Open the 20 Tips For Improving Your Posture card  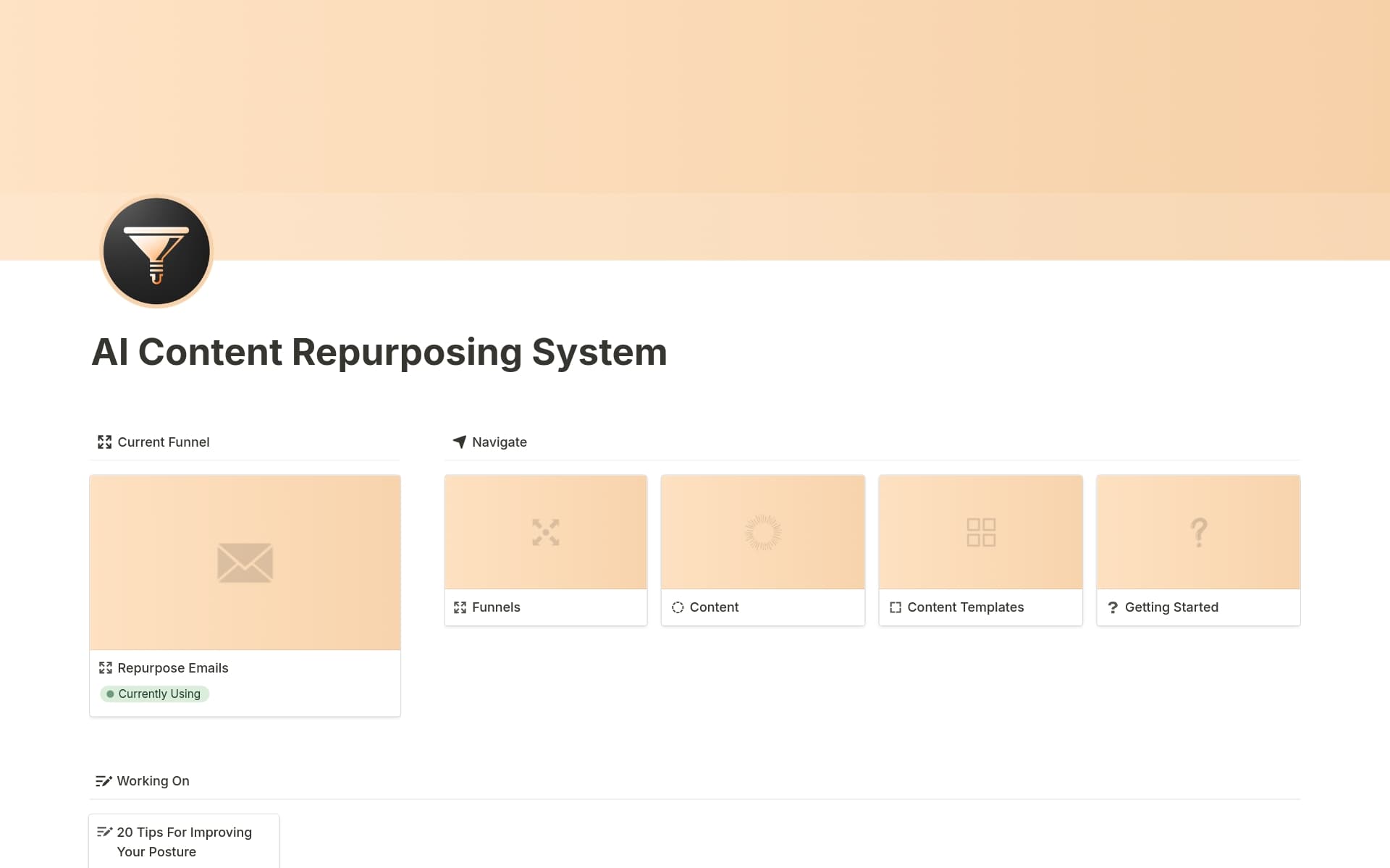coord(185,841)
